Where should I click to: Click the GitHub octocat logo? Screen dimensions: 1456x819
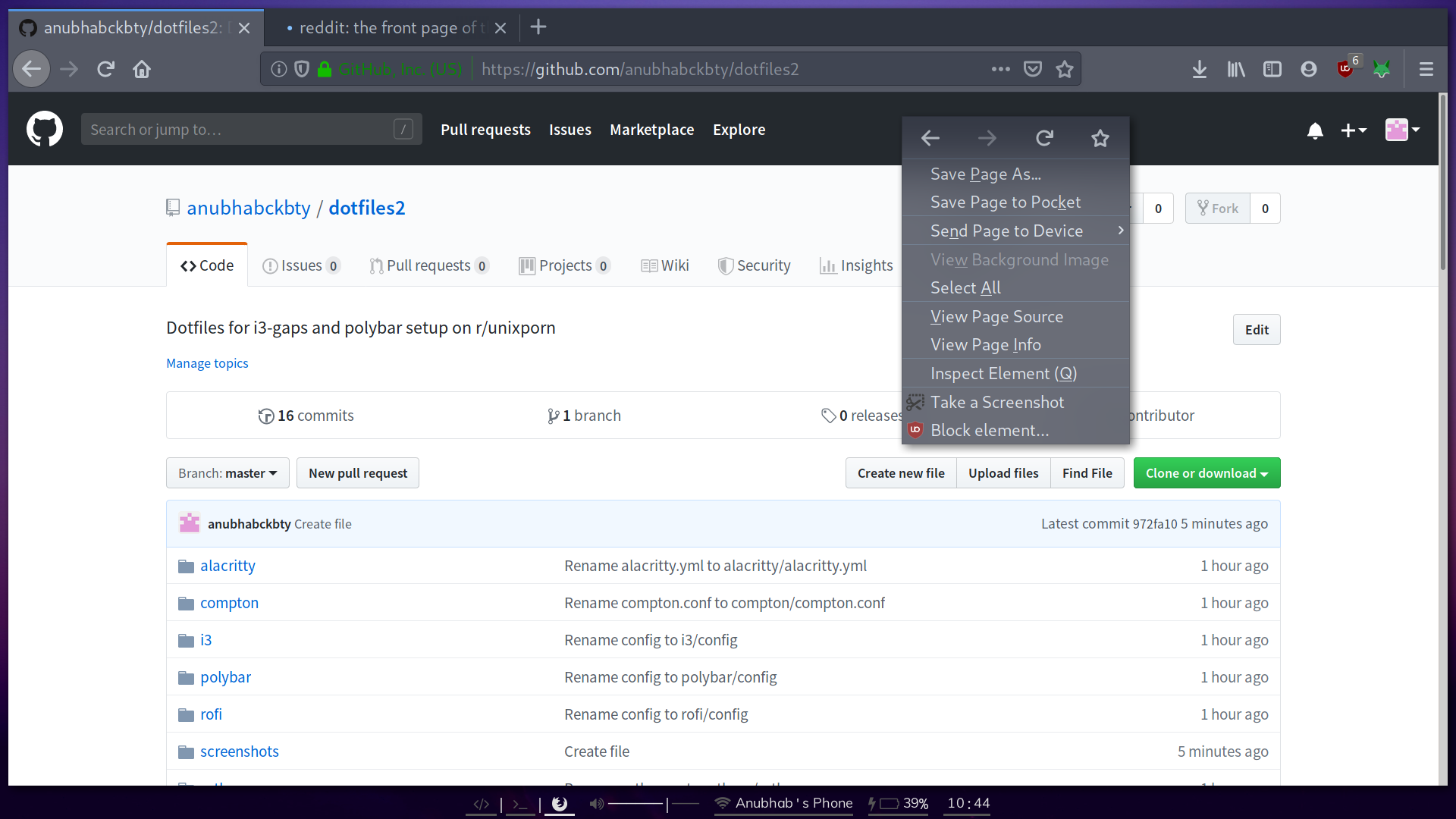coord(45,130)
